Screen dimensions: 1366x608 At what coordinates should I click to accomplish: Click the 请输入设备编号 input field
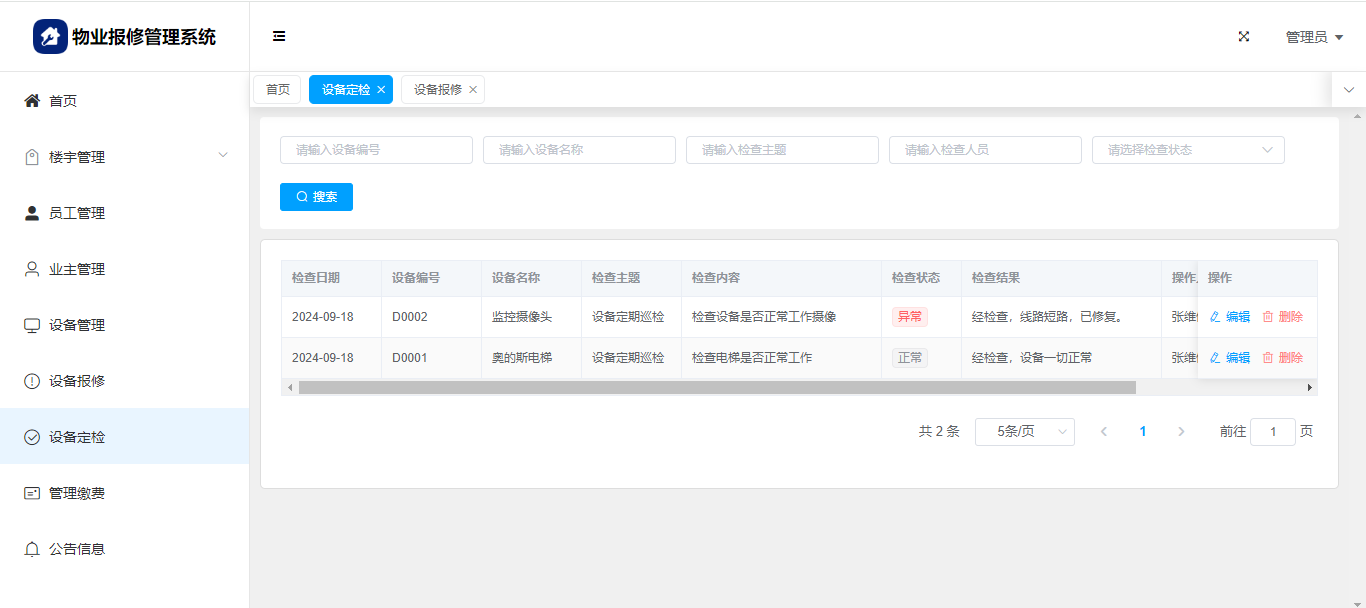pyautogui.click(x=376, y=150)
